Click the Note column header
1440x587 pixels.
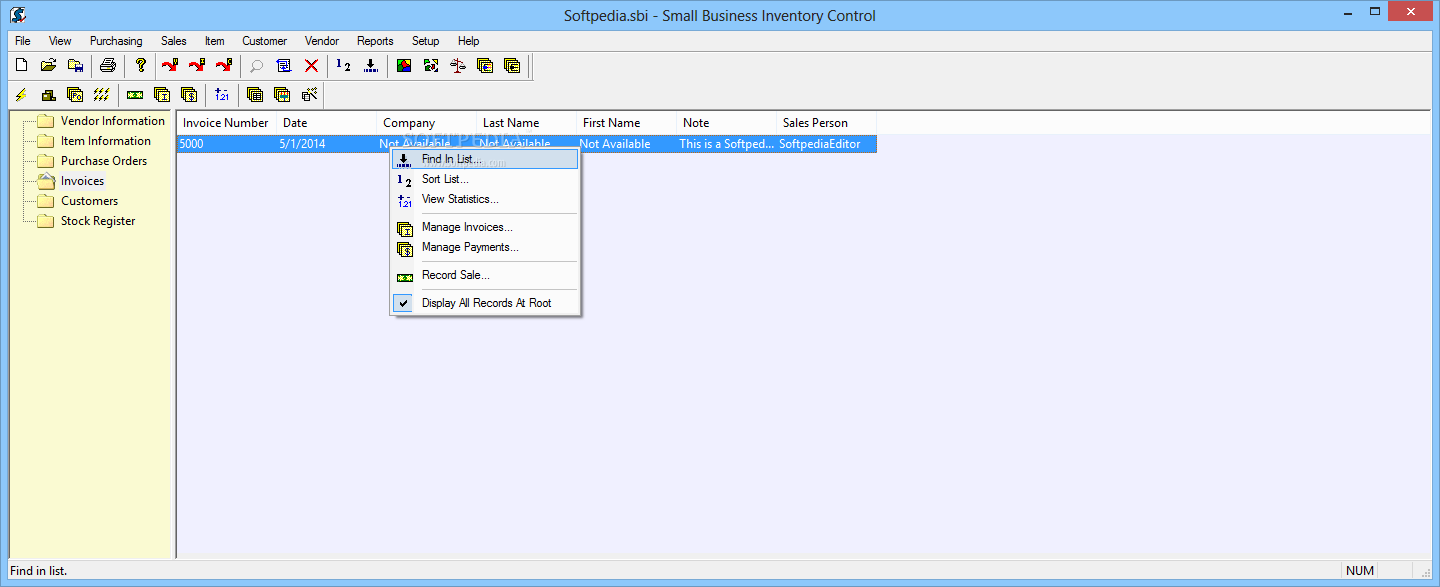click(727, 123)
